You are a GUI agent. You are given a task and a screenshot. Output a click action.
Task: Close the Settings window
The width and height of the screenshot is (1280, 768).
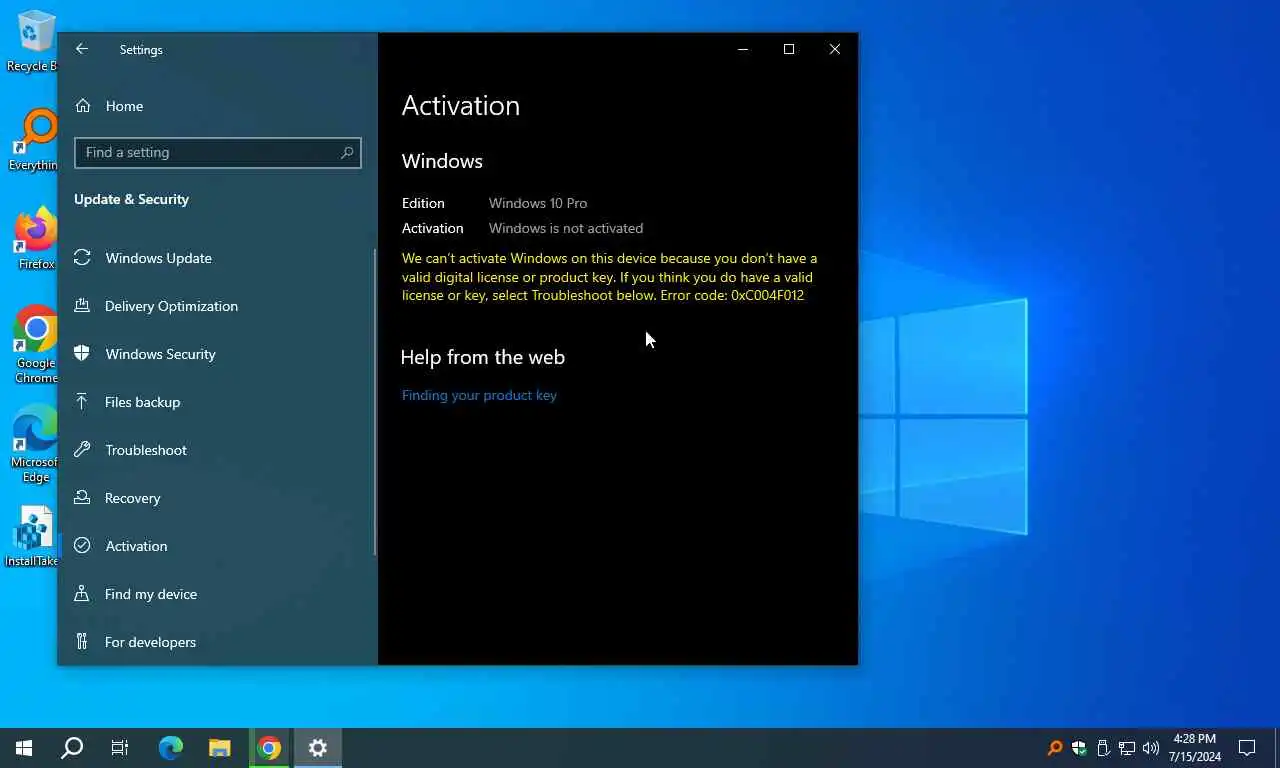coord(835,49)
